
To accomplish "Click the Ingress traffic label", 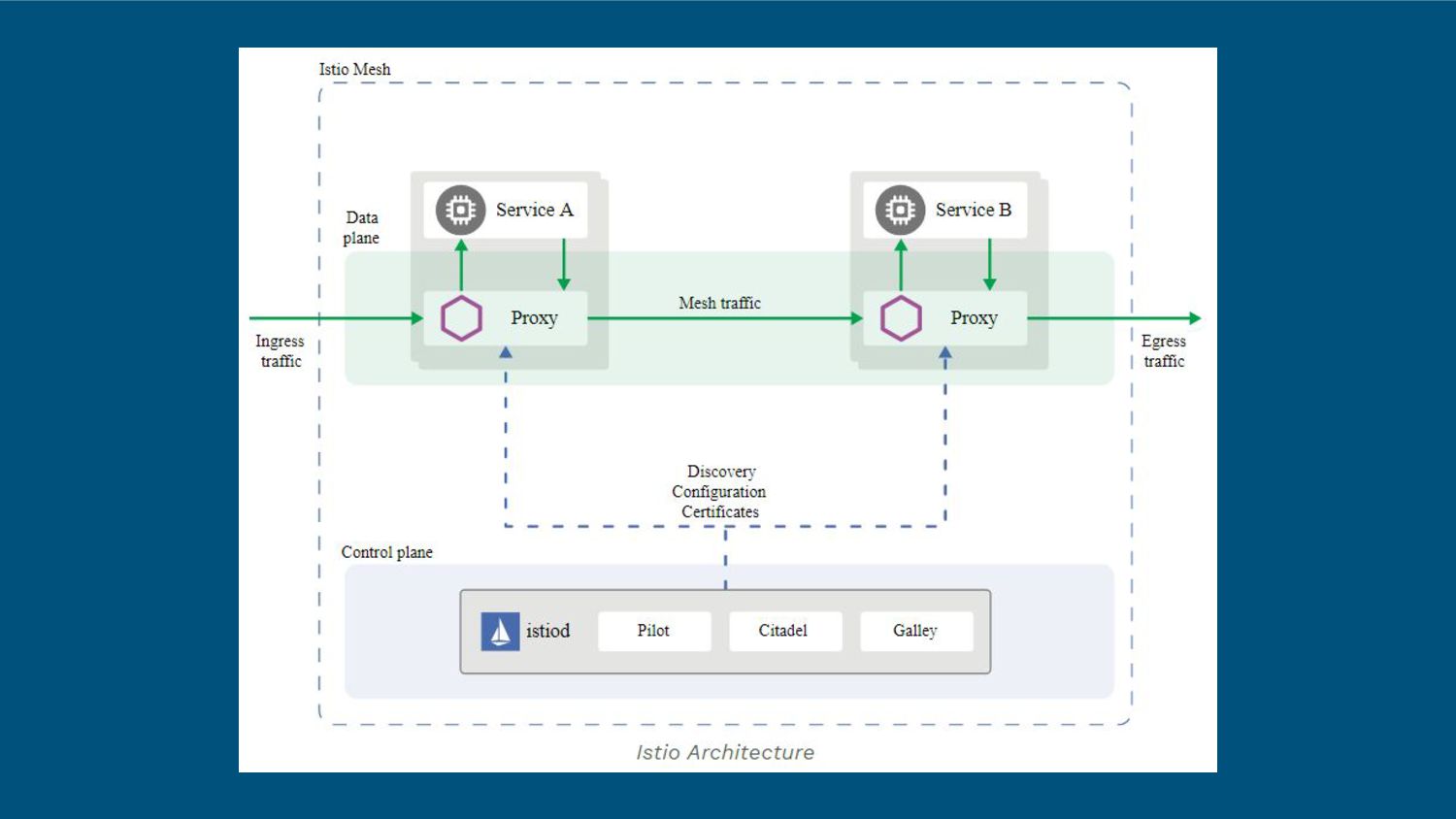I will 280,351.
